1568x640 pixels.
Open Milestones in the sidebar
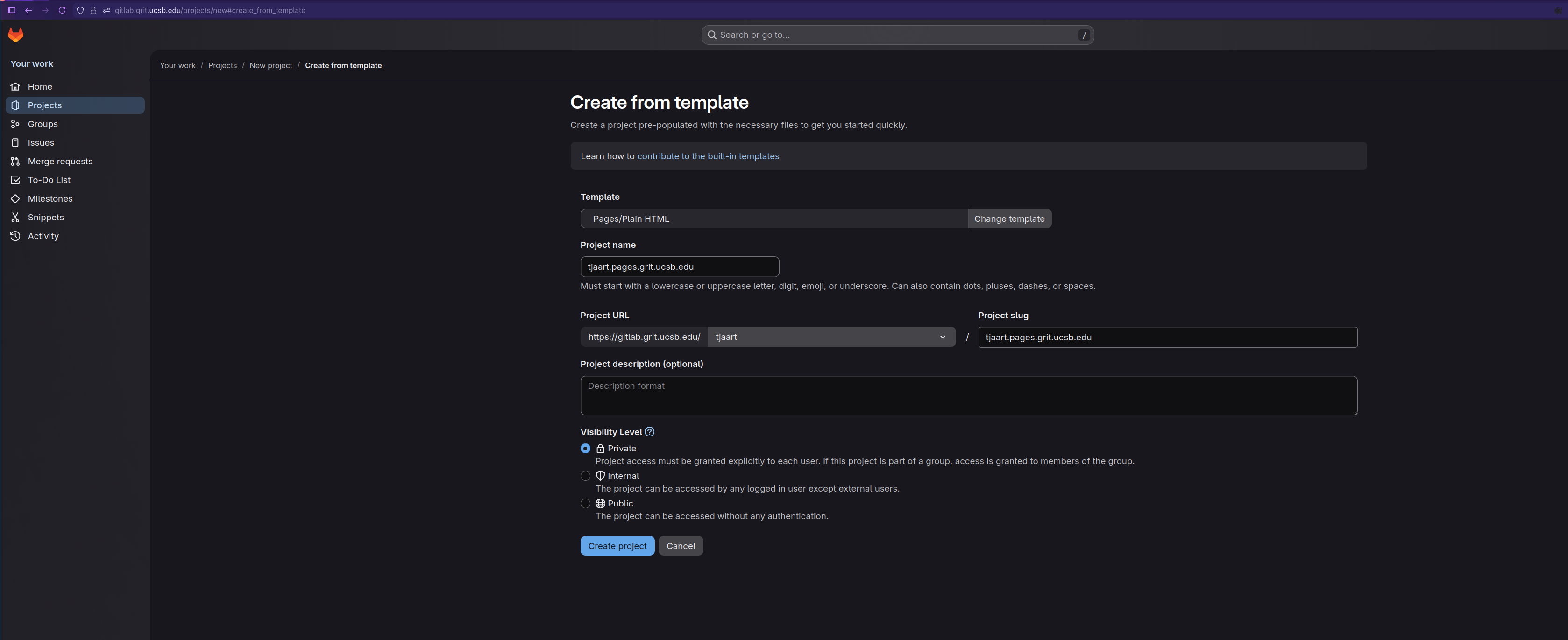click(x=50, y=199)
